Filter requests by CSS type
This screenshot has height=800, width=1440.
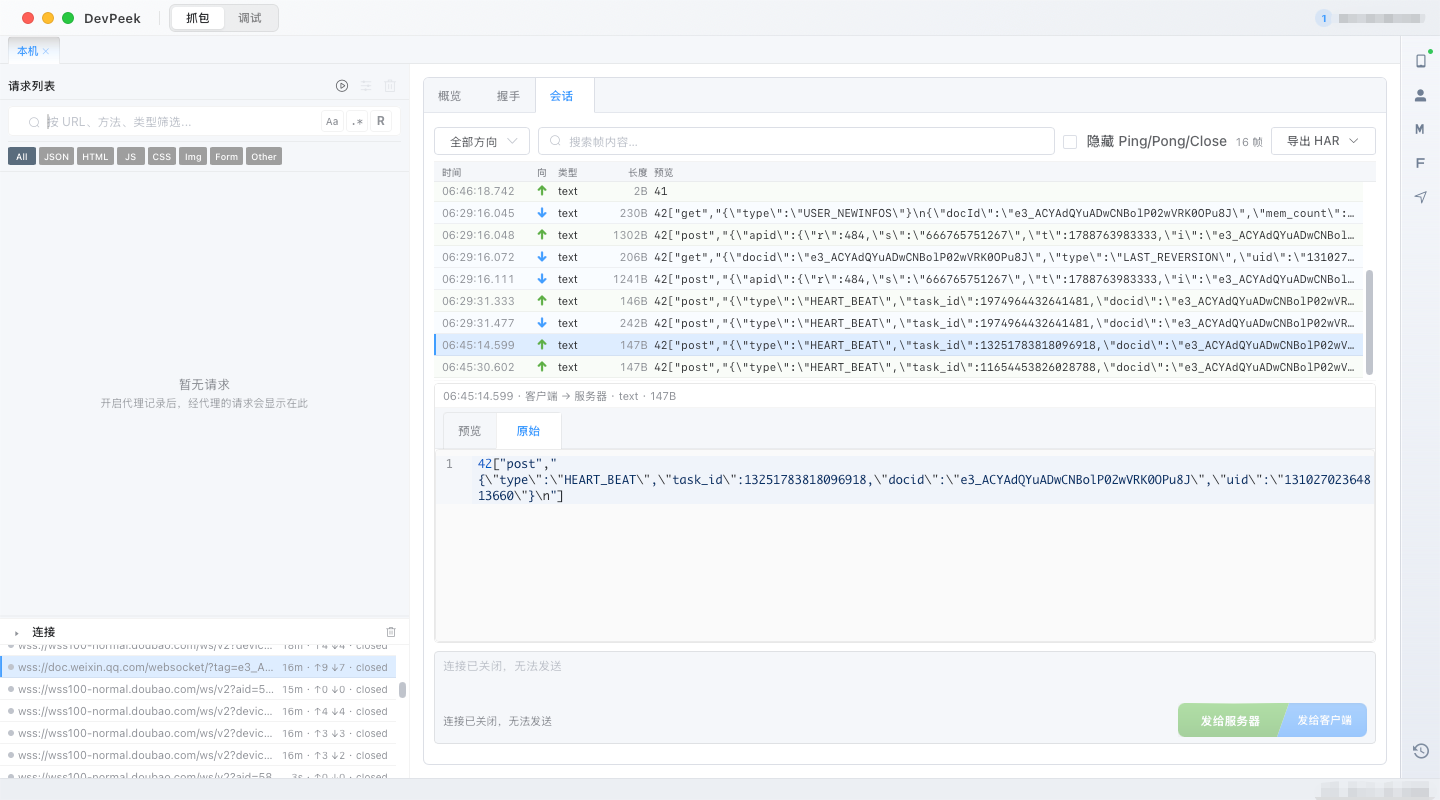(x=161, y=156)
